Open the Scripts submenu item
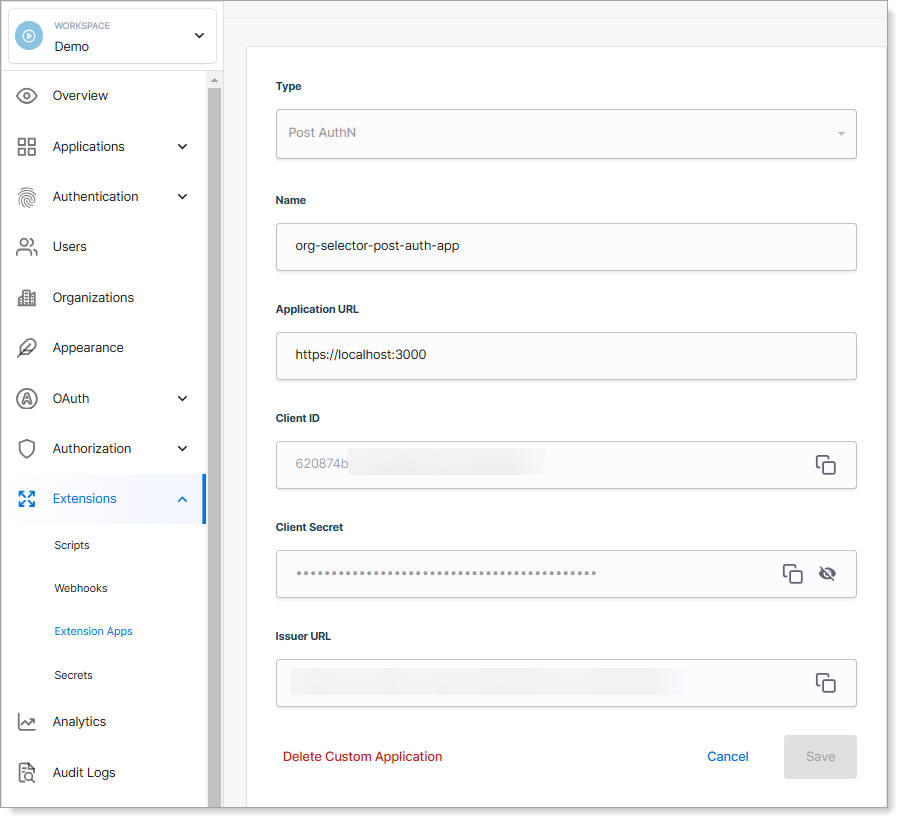This screenshot has width=903, height=823. point(72,546)
